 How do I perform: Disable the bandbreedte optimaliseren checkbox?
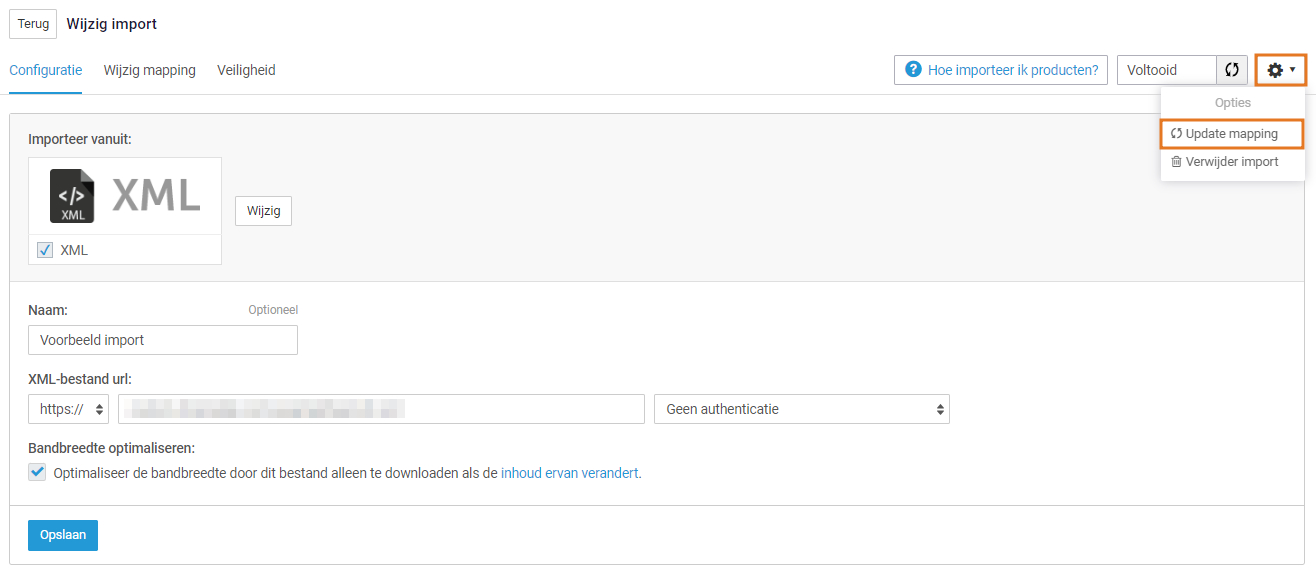tap(37, 471)
